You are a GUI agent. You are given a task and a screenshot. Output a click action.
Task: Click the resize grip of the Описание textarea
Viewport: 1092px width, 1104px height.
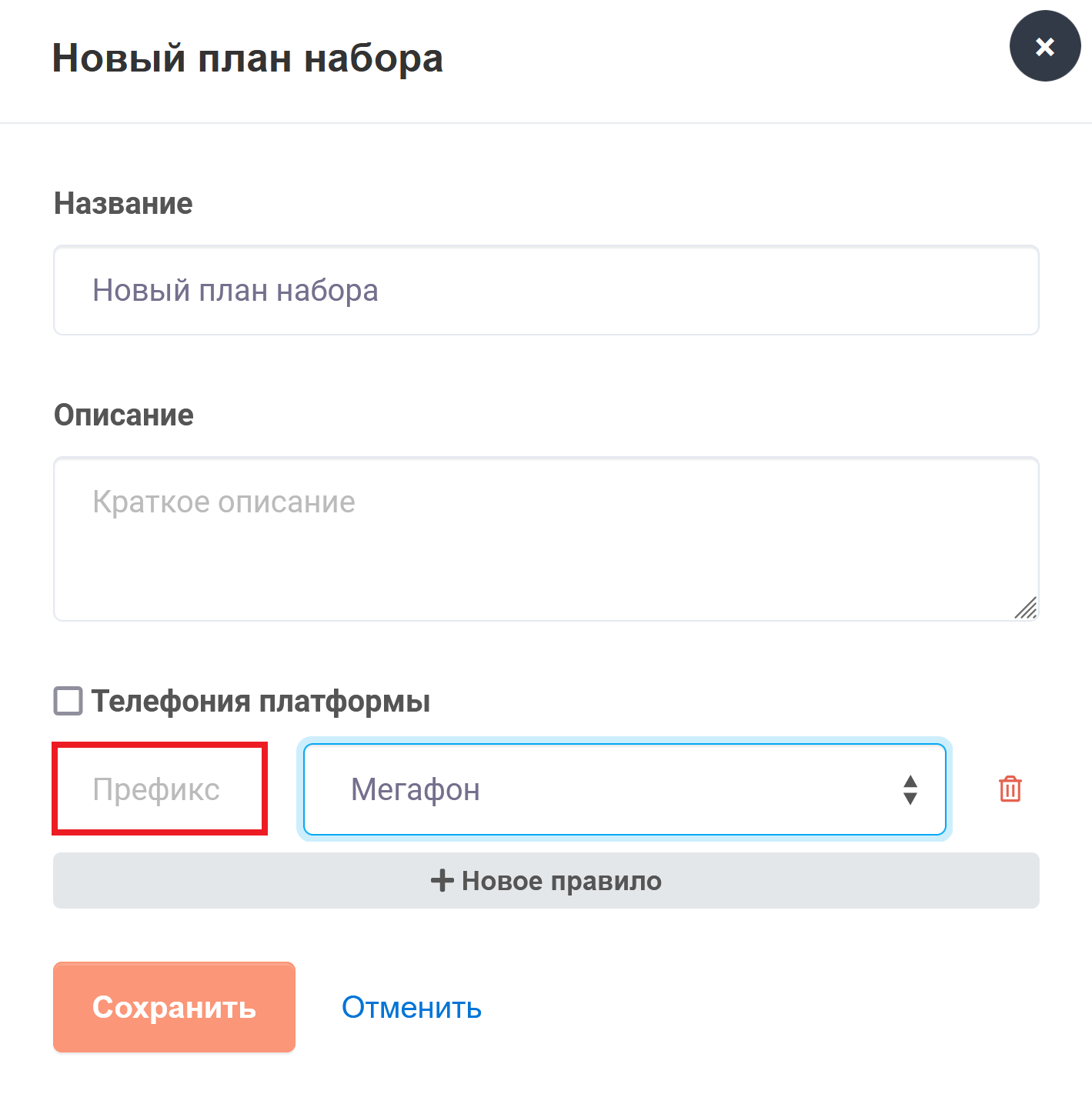click(x=1026, y=608)
